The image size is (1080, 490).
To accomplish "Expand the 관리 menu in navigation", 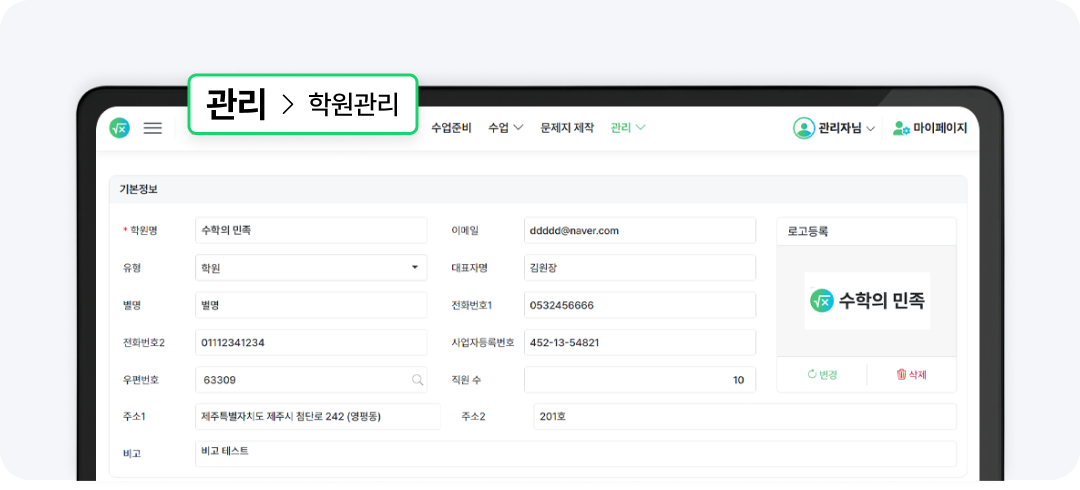I will (x=628, y=128).
